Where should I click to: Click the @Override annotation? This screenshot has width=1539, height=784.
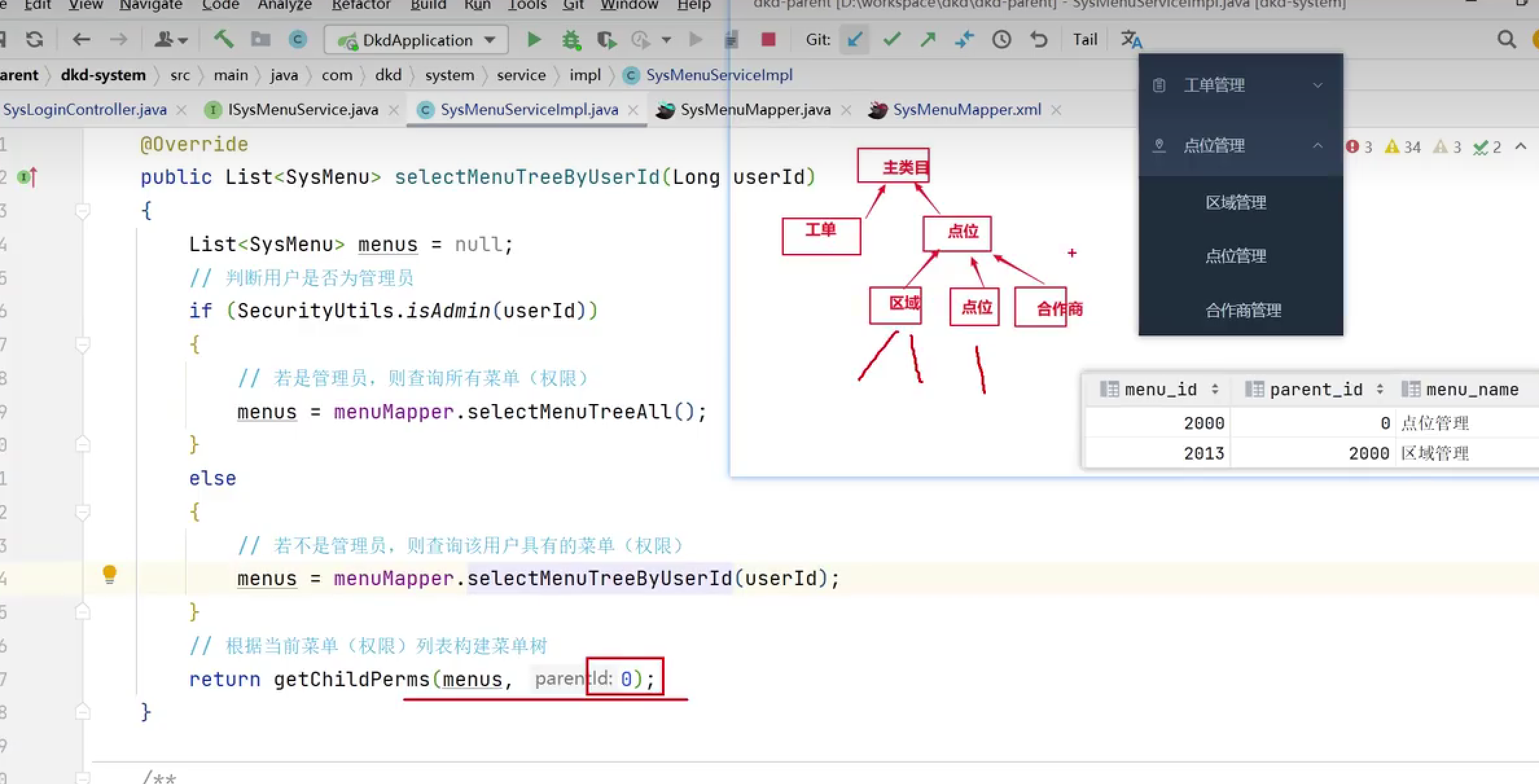point(194,144)
